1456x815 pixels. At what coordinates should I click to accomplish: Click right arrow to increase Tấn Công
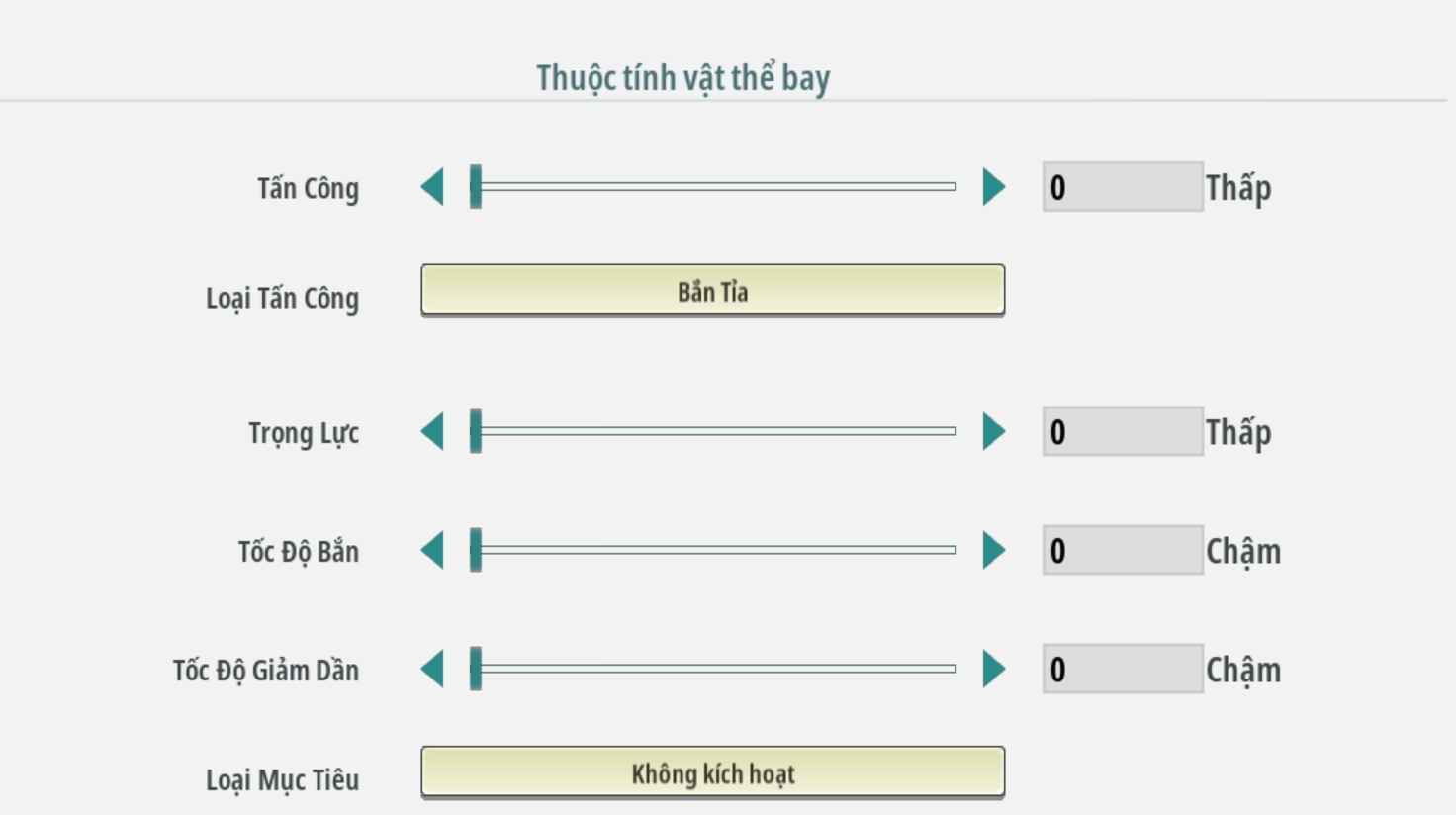tap(993, 187)
